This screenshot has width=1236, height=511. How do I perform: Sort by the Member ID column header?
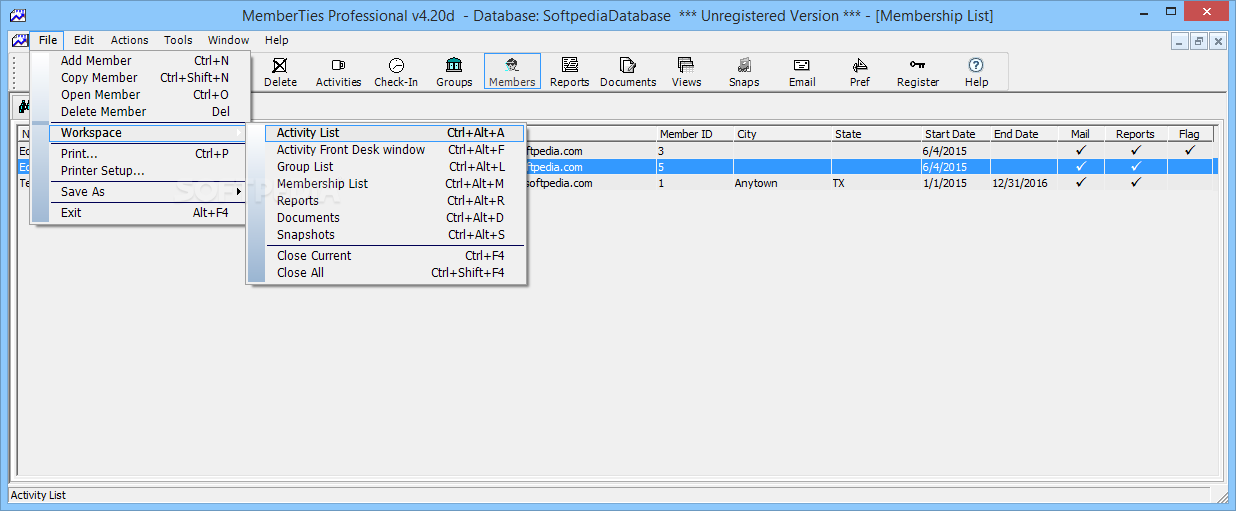[x=694, y=134]
